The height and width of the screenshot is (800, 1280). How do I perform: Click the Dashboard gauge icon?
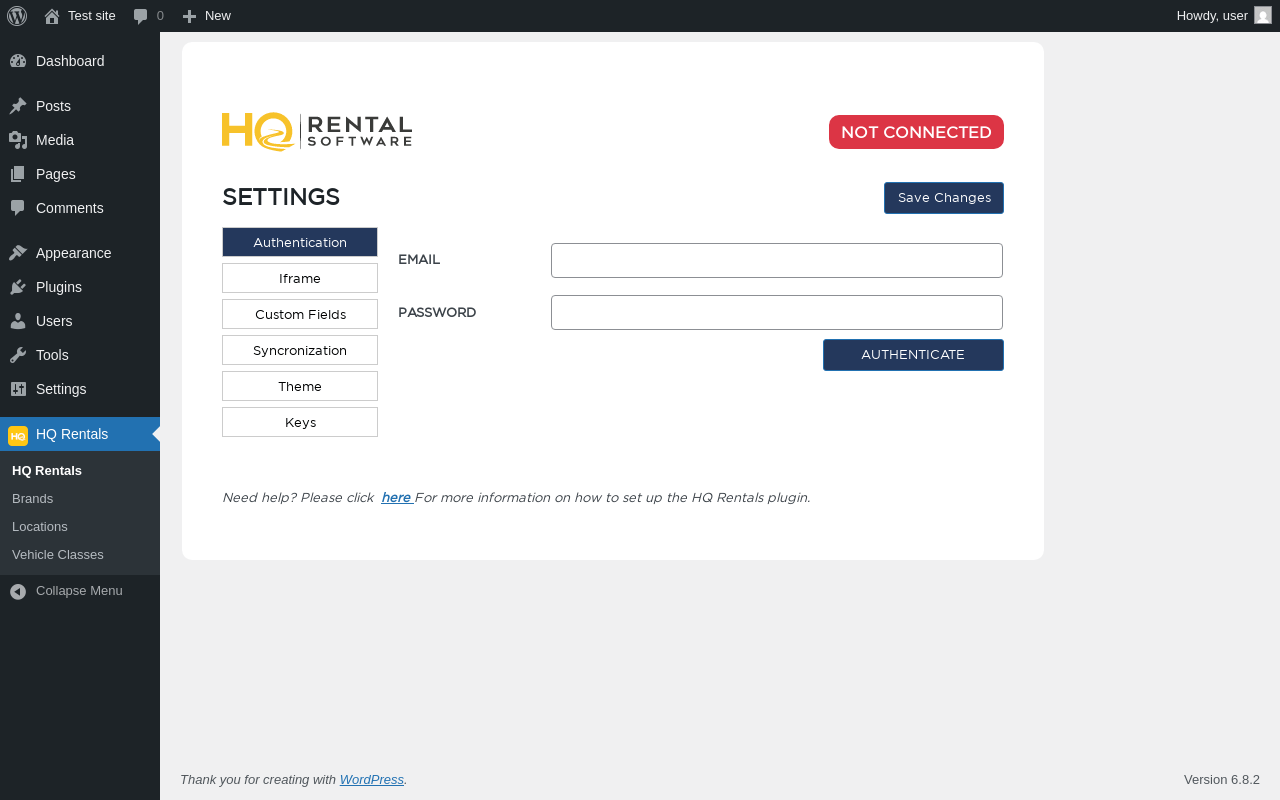click(x=18, y=61)
